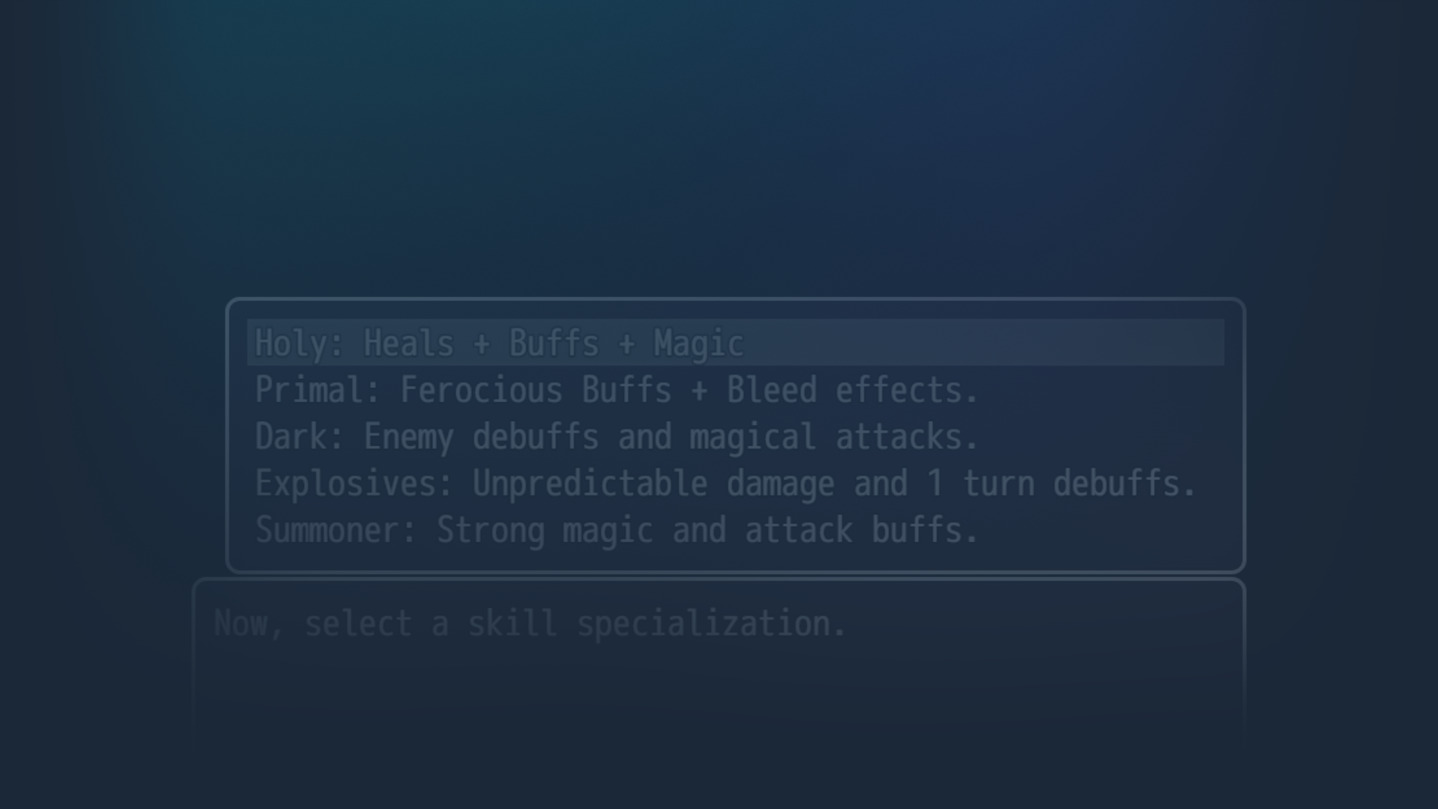The width and height of the screenshot is (1438, 809).
Task: Choose the Primal specialization option
Action: pyautogui.click(x=616, y=390)
